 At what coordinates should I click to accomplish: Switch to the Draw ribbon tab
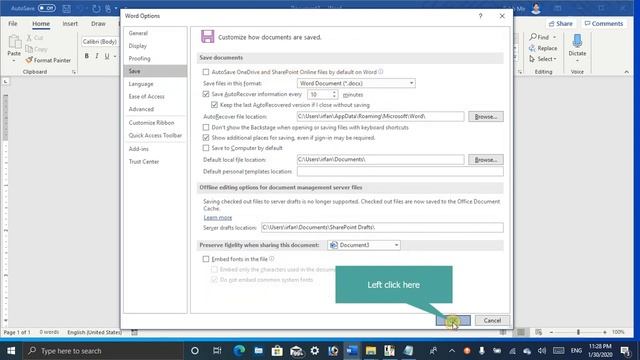point(98,24)
